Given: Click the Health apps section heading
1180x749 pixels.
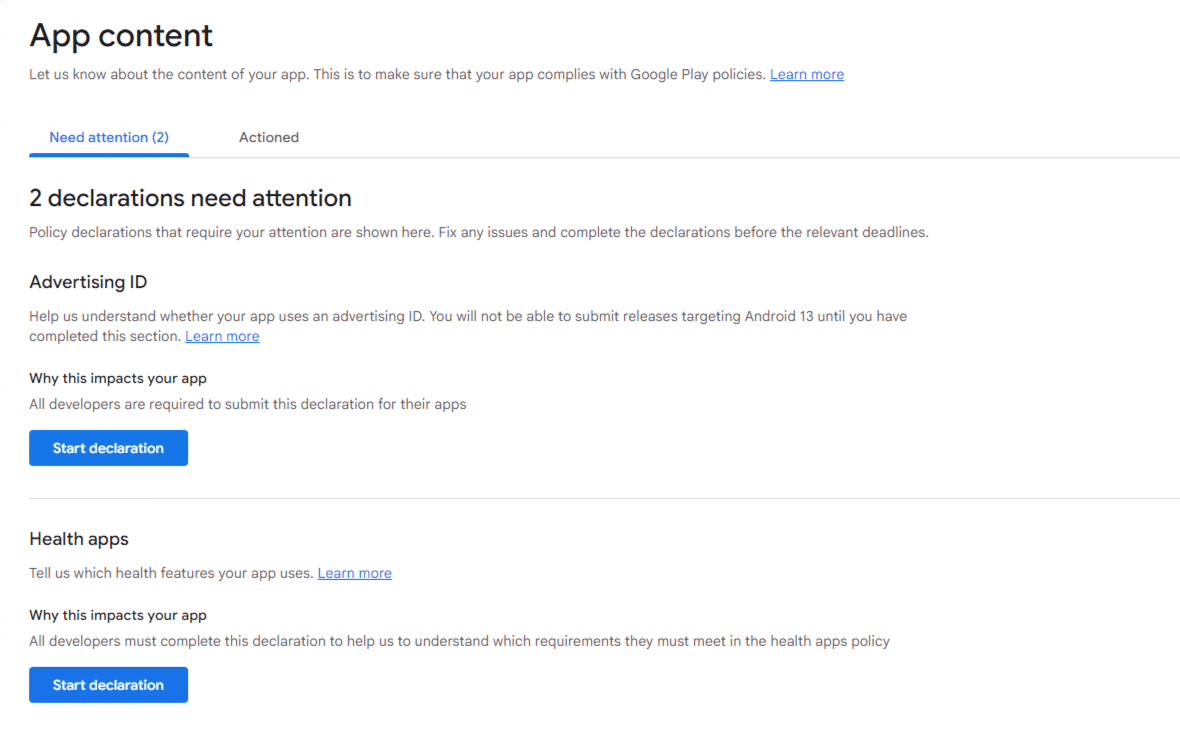Looking at the screenshot, I should [79, 539].
